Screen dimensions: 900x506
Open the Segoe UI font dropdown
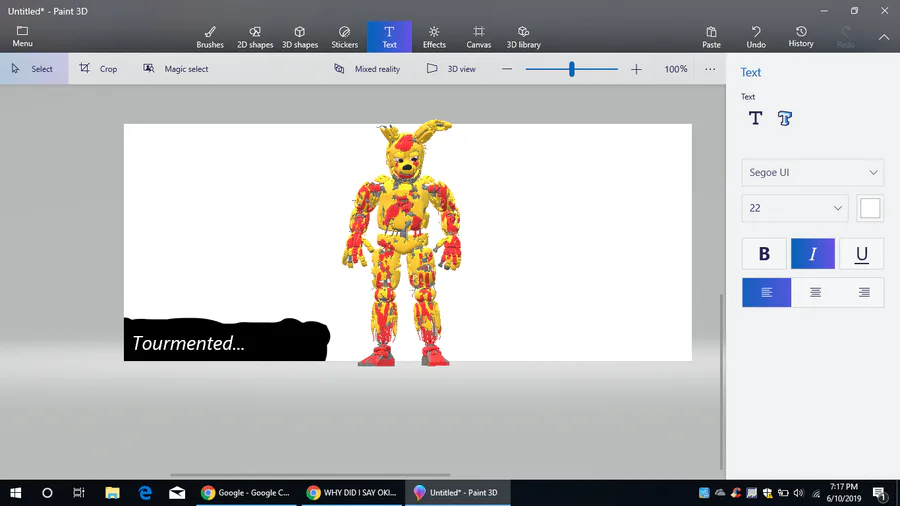pyautogui.click(x=812, y=172)
